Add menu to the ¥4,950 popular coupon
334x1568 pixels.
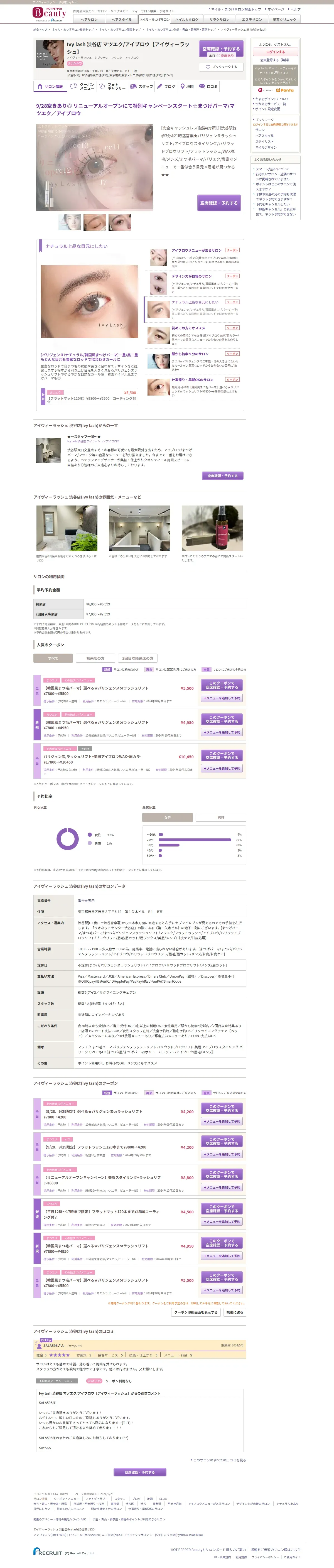click(x=222, y=732)
